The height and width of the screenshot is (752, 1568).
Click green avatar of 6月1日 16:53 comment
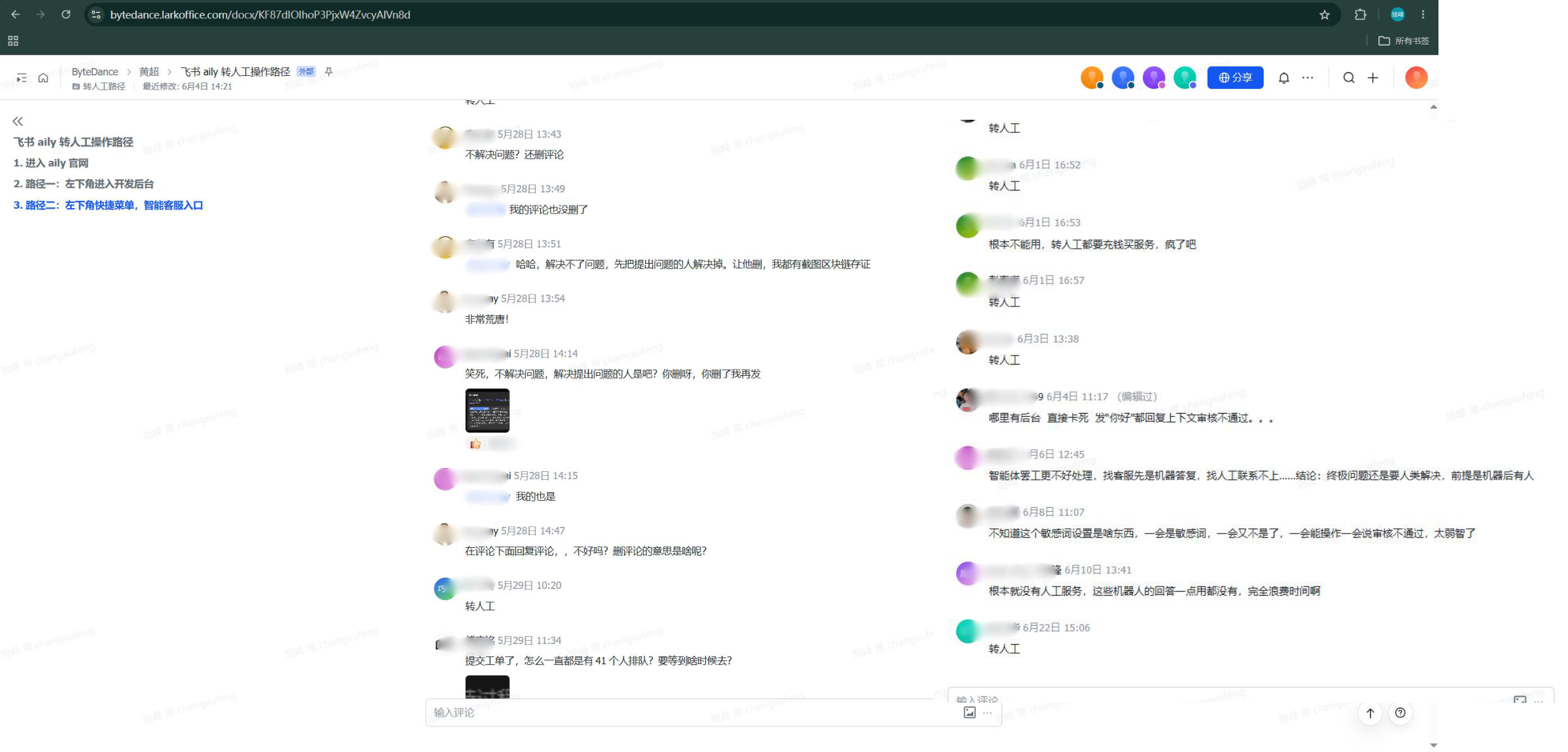point(967,226)
